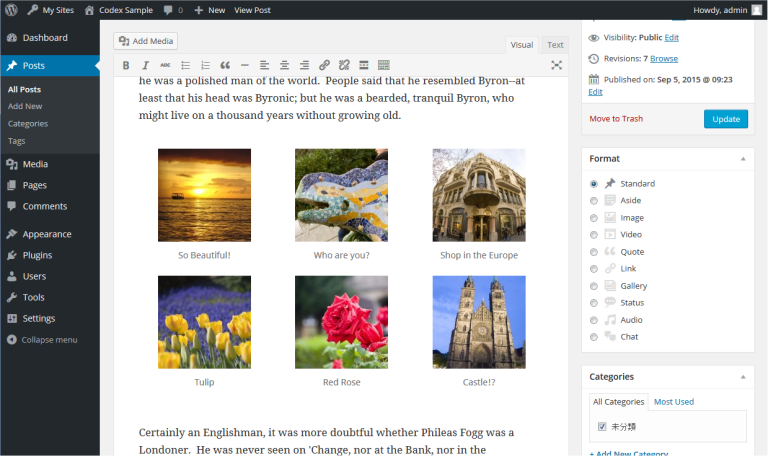Select the Aside post format
Image resolution: width=768 pixels, height=456 pixels.
coord(594,201)
